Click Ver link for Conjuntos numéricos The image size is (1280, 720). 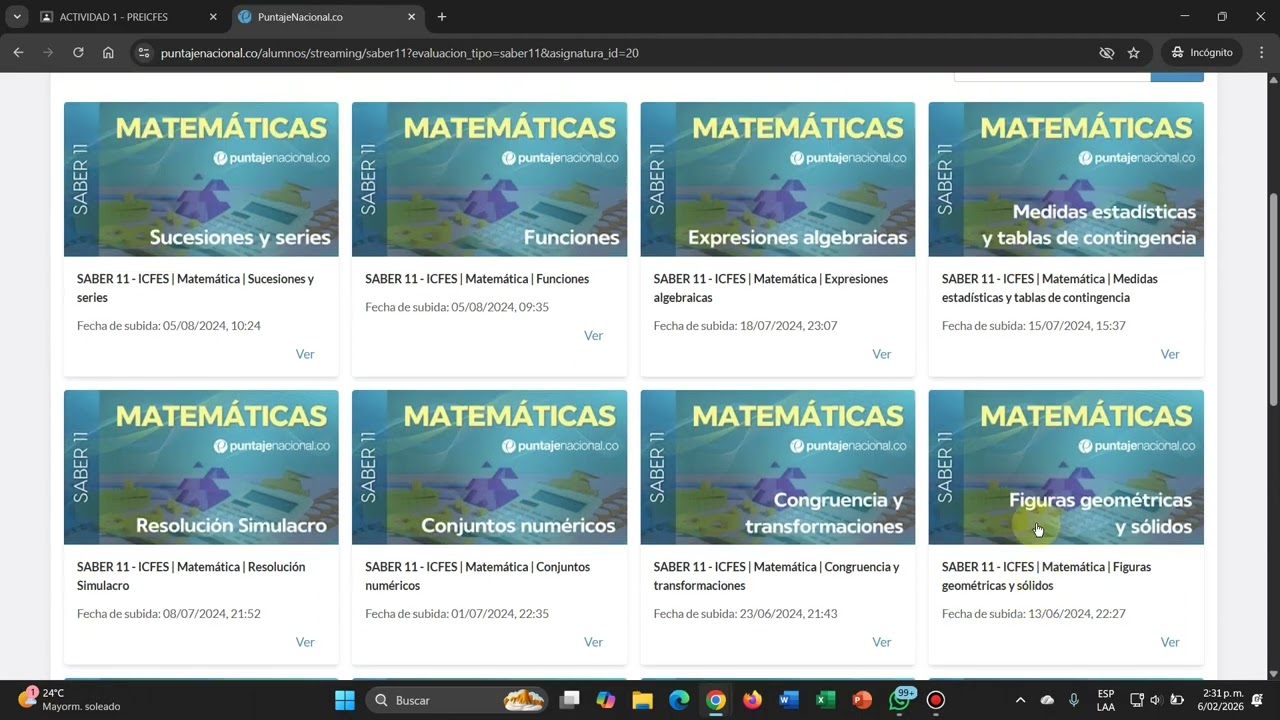point(593,642)
